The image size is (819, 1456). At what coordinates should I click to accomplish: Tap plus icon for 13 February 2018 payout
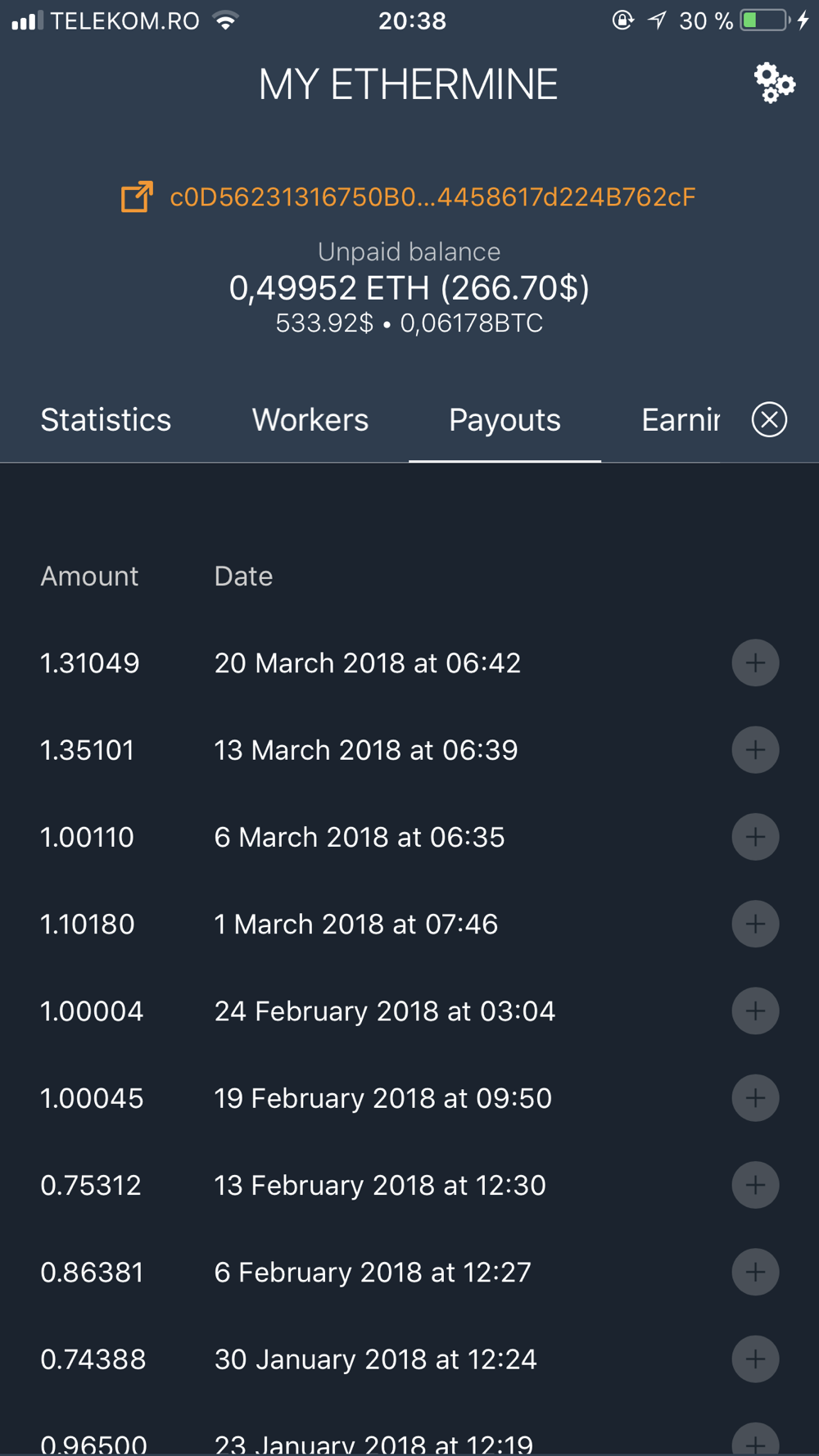tap(755, 1185)
